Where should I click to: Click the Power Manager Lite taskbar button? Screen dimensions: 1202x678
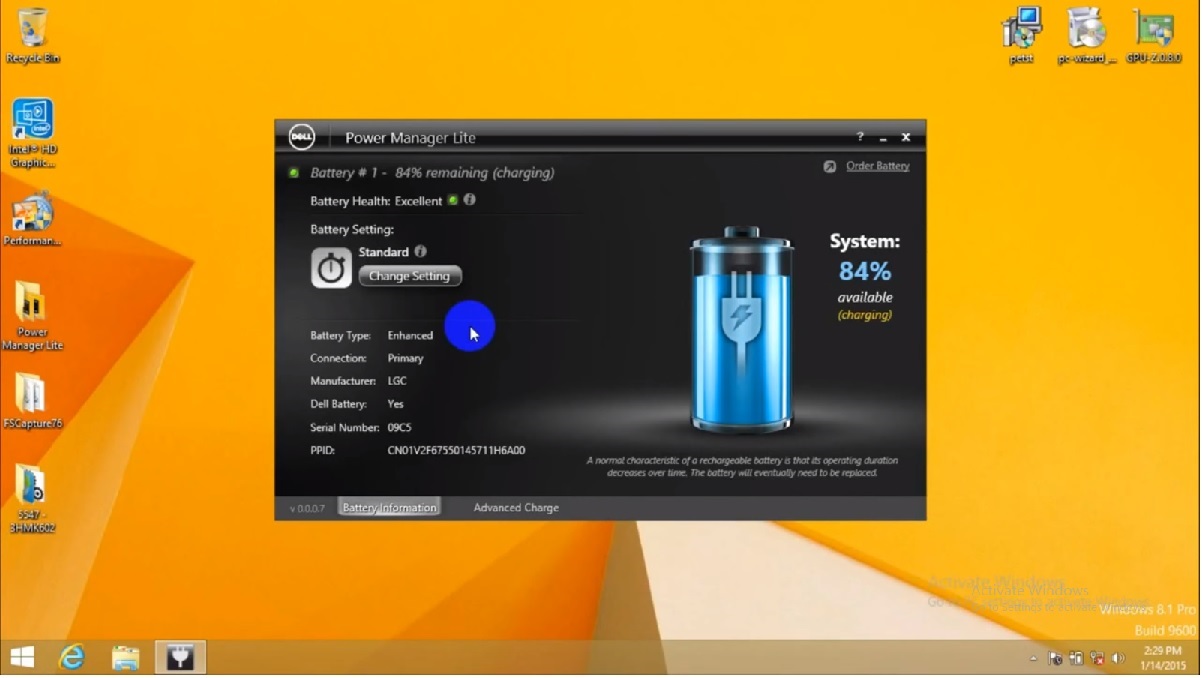pos(181,657)
